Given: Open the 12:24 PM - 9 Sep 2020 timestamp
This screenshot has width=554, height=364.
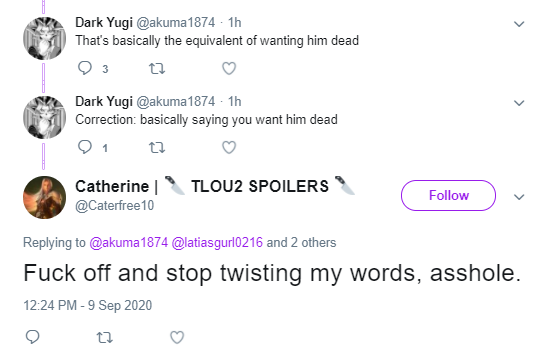Looking at the screenshot, I should coord(88,305).
